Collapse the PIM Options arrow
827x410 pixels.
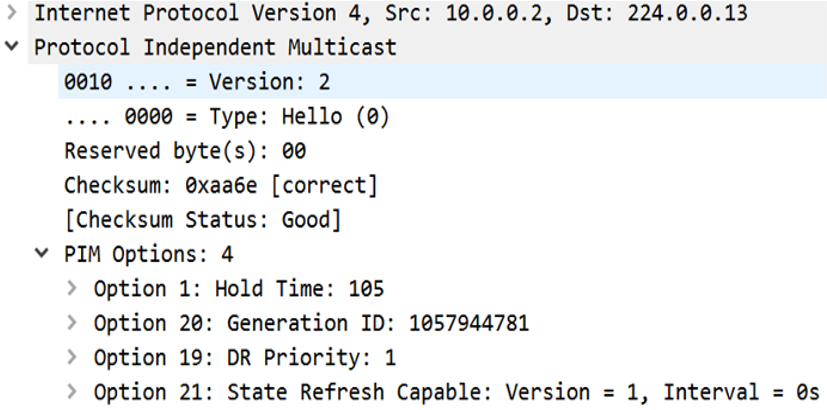point(41,254)
